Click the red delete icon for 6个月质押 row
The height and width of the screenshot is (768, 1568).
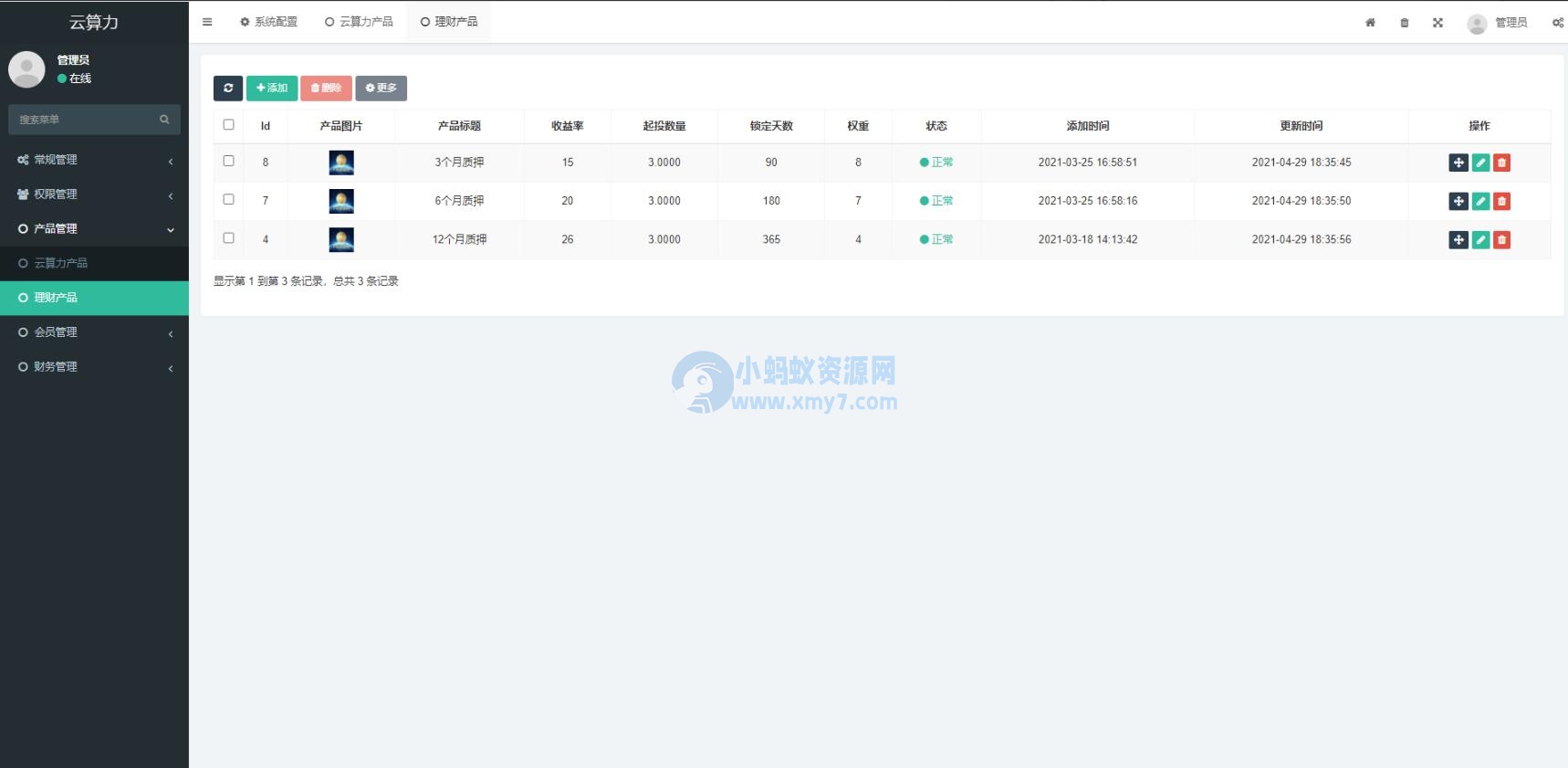(1501, 201)
